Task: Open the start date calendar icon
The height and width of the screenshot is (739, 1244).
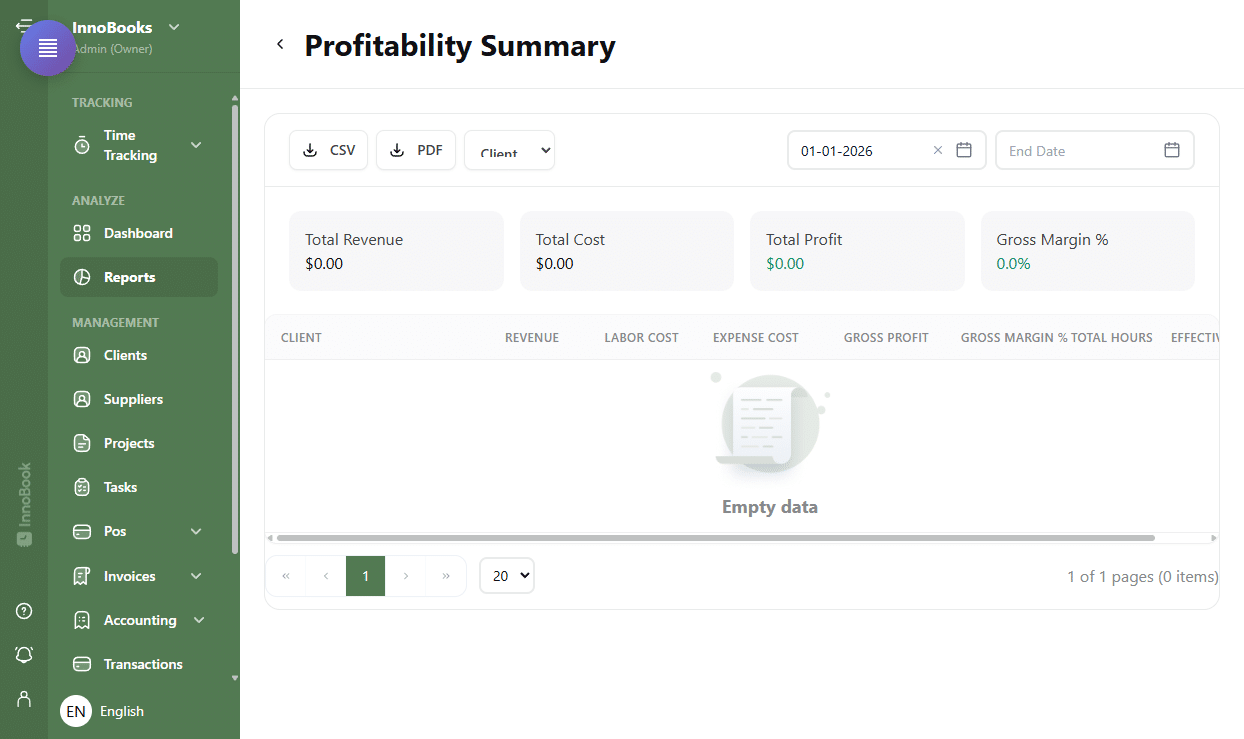Action: tap(964, 150)
